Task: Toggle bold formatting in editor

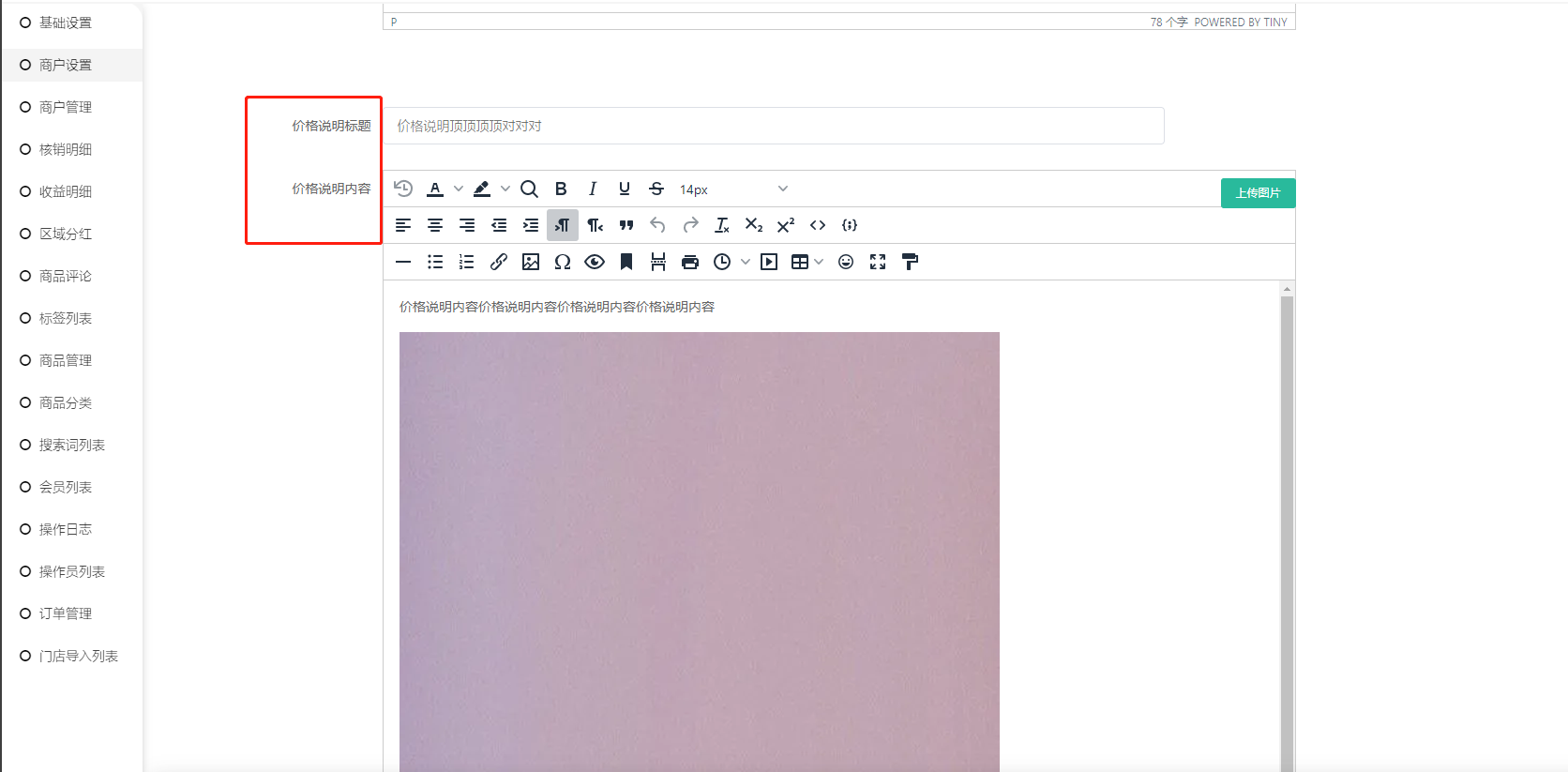Action: (x=561, y=189)
